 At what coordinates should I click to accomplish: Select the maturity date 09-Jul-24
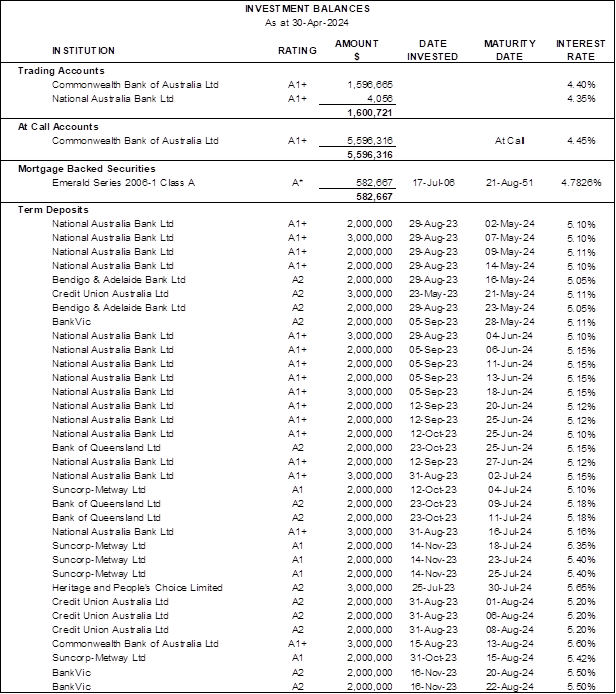pyautogui.click(x=509, y=504)
